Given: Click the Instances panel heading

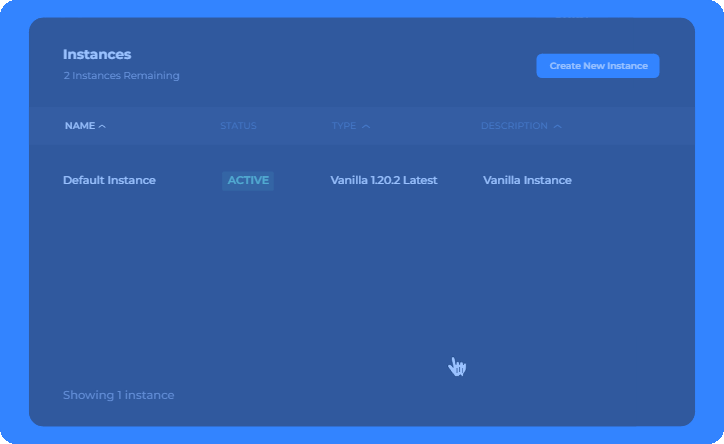Looking at the screenshot, I should coord(97,55).
